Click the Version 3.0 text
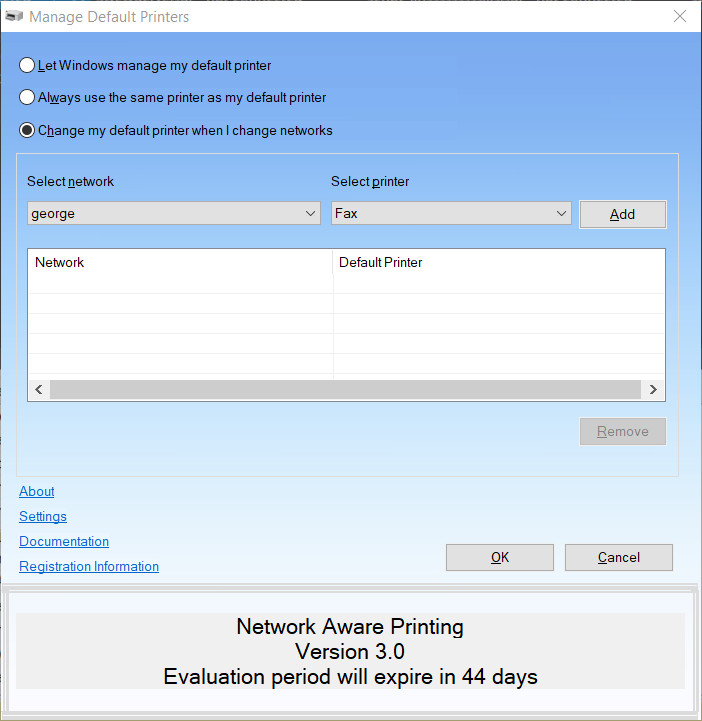702x721 pixels. pyautogui.click(x=350, y=652)
